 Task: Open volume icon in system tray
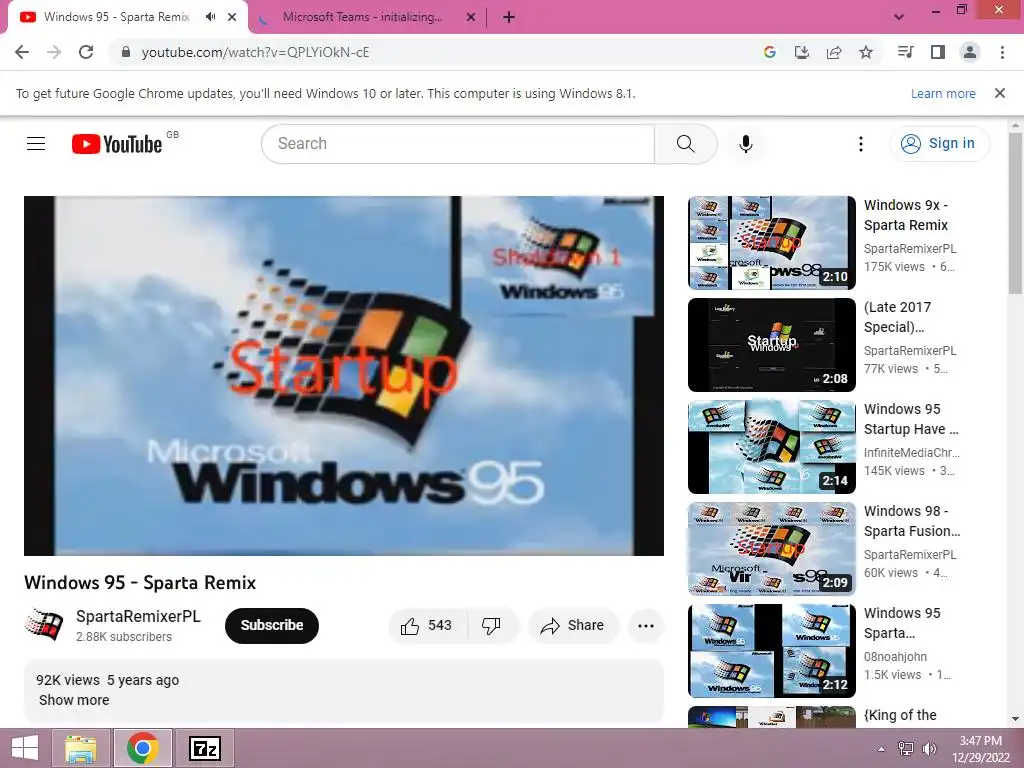[929, 749]
